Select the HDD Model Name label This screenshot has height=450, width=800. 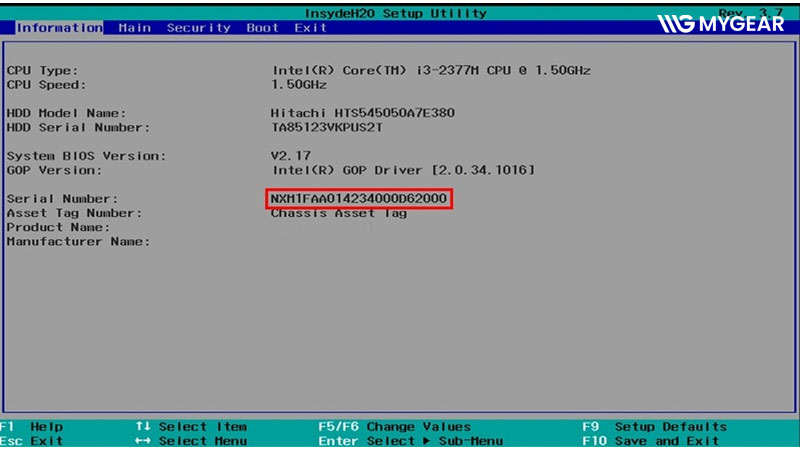66,113
